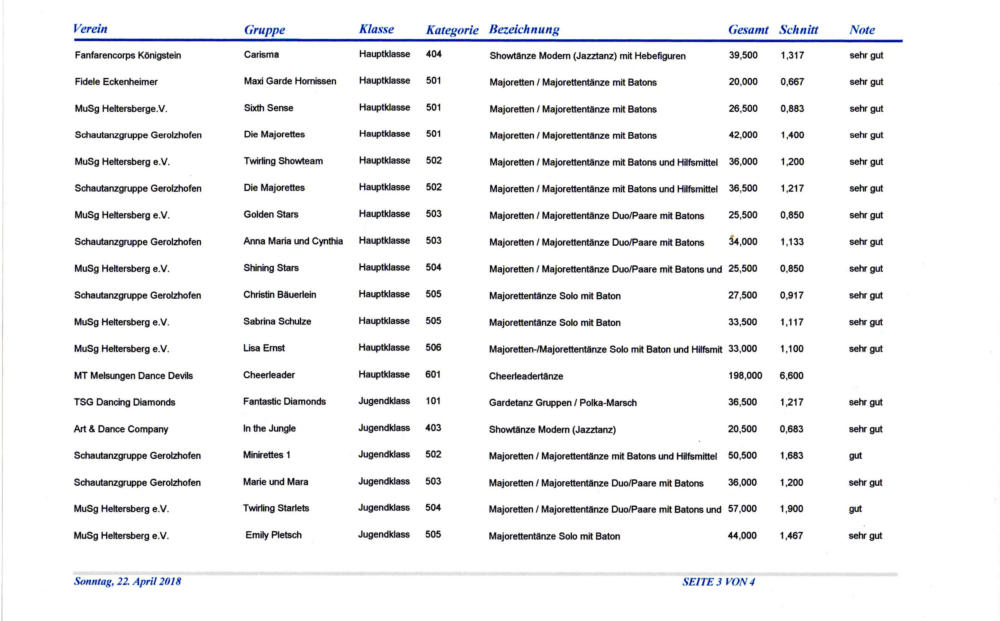Click gut rating in Twirling Starlets row
1000x621 pixels.
[855, 509]
